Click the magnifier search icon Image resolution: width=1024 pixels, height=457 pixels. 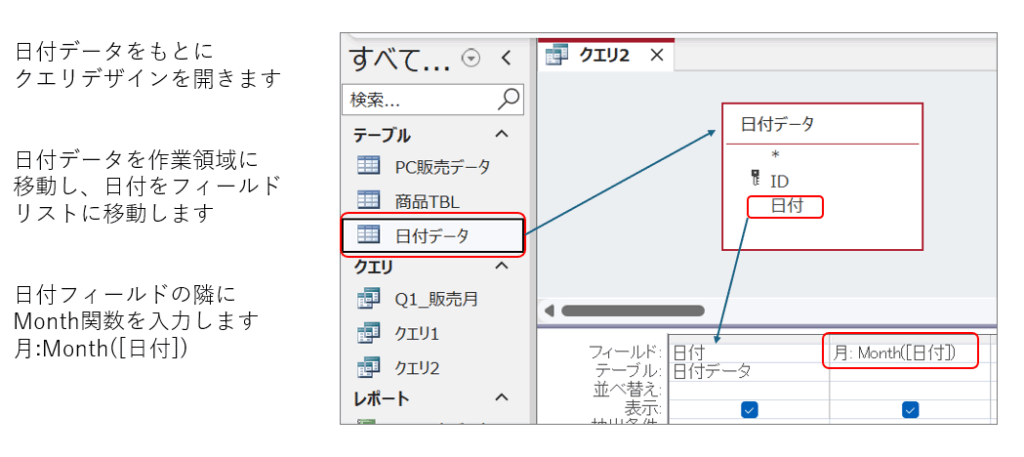pyautogui.click(x=509, y=99)
